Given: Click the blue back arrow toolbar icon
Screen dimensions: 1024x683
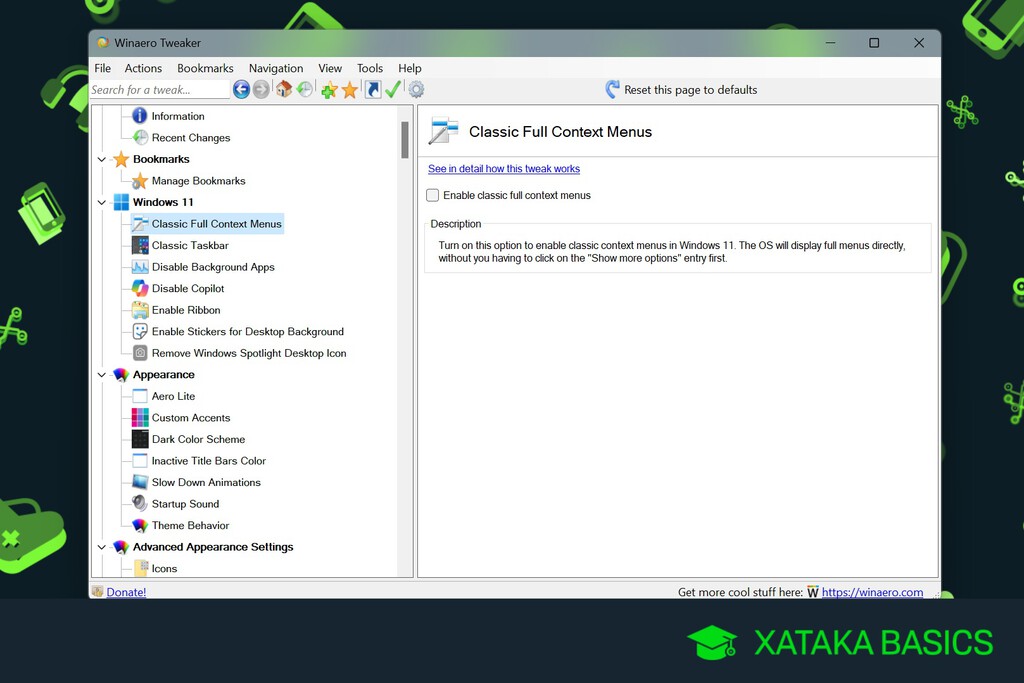Looking at the screenshot, I should (x=241, y=90).
